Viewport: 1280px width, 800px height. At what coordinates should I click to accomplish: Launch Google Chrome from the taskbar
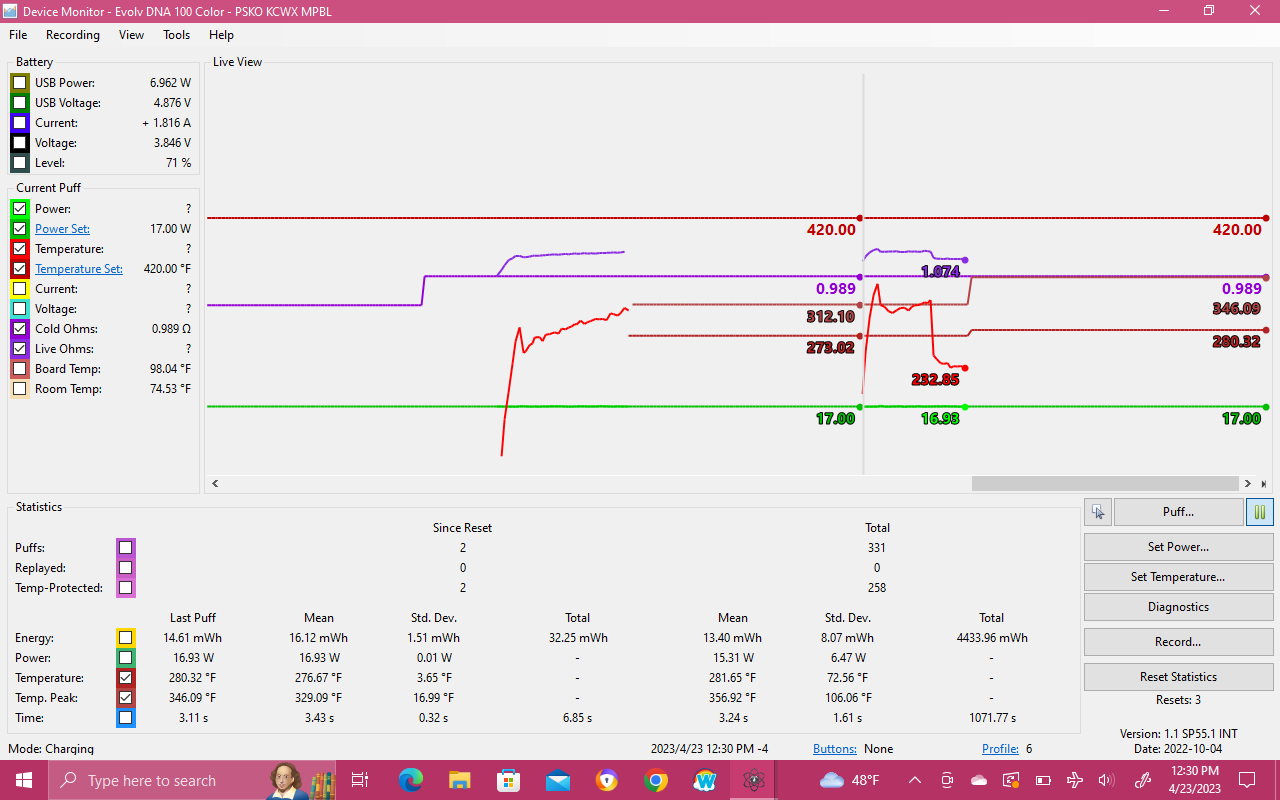[656, 780]
